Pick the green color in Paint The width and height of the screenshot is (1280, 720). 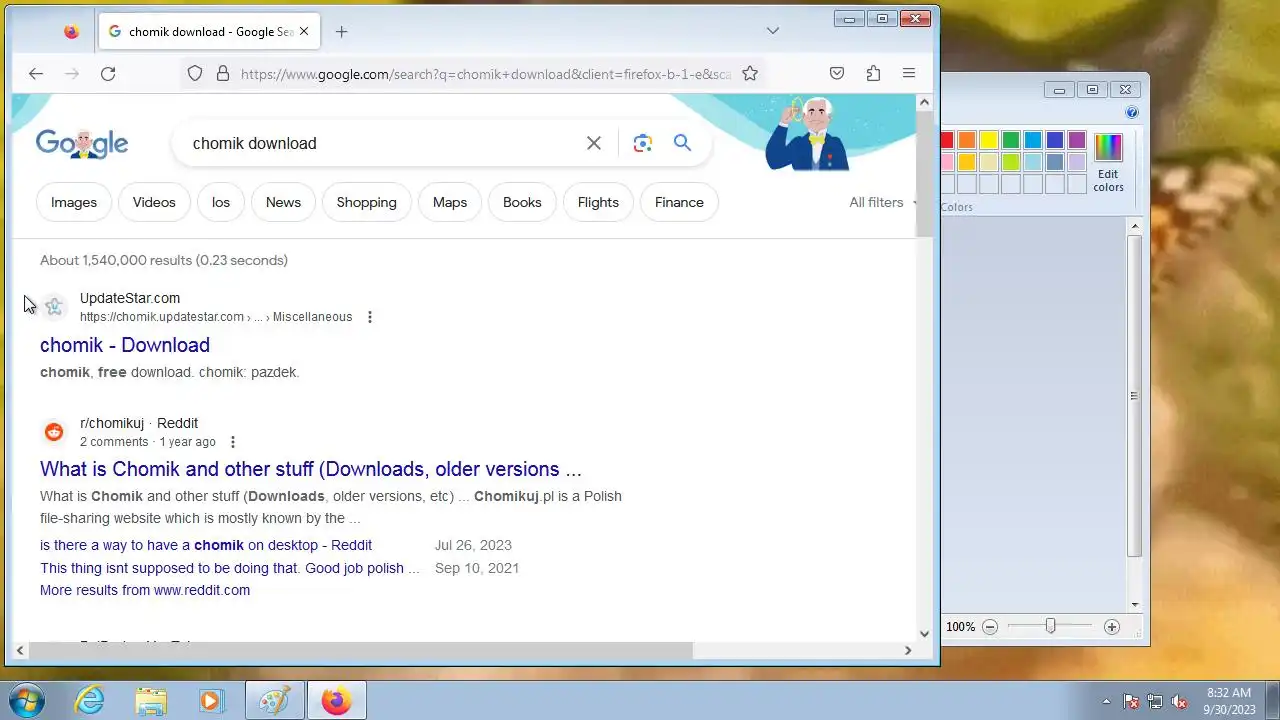[x=1011, y=140]
